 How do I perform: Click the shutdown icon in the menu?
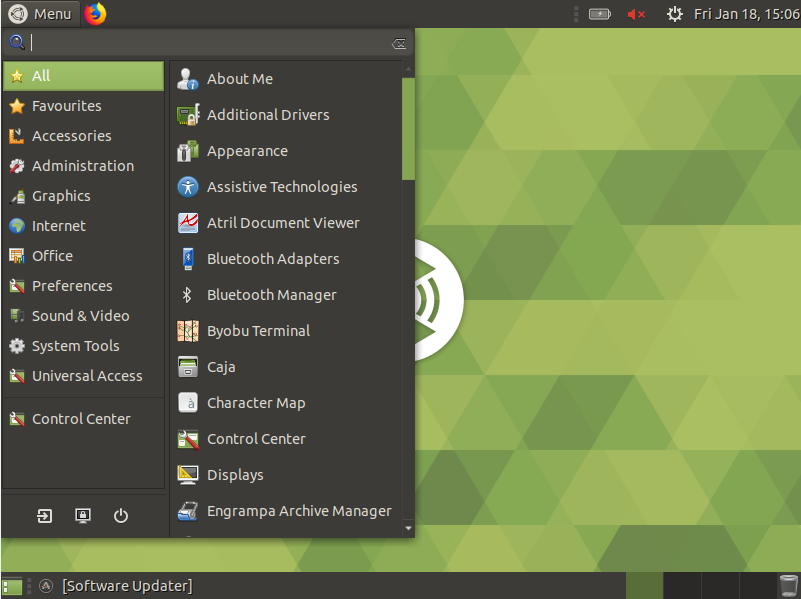click(121, 516)
